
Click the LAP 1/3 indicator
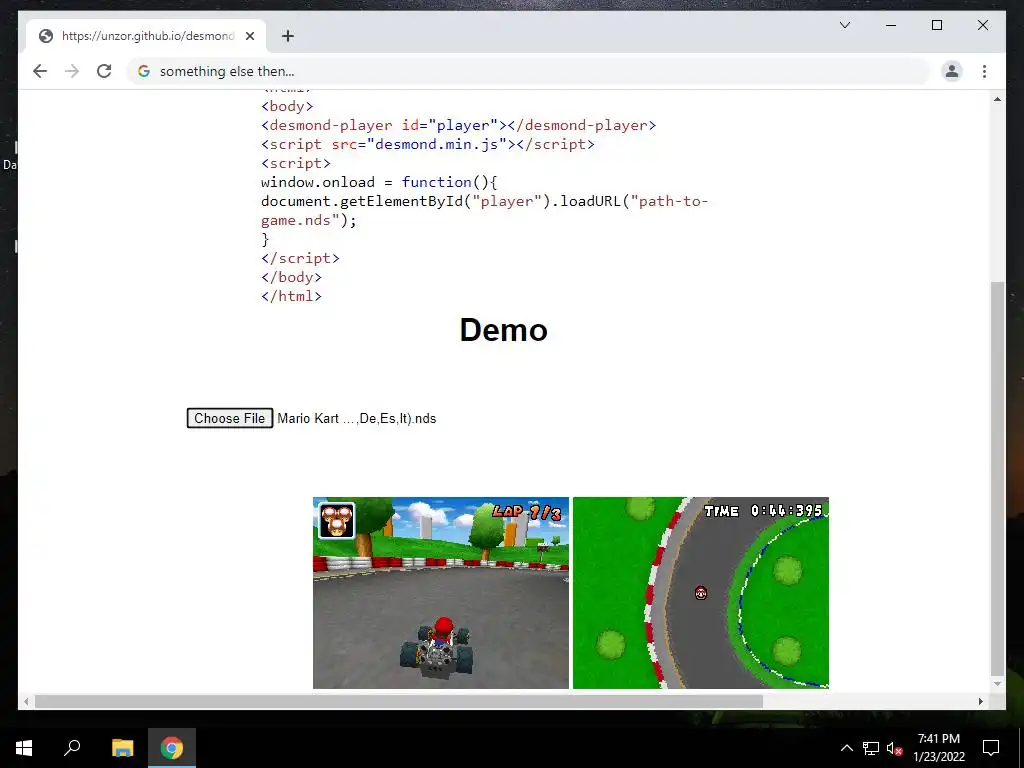527,512
